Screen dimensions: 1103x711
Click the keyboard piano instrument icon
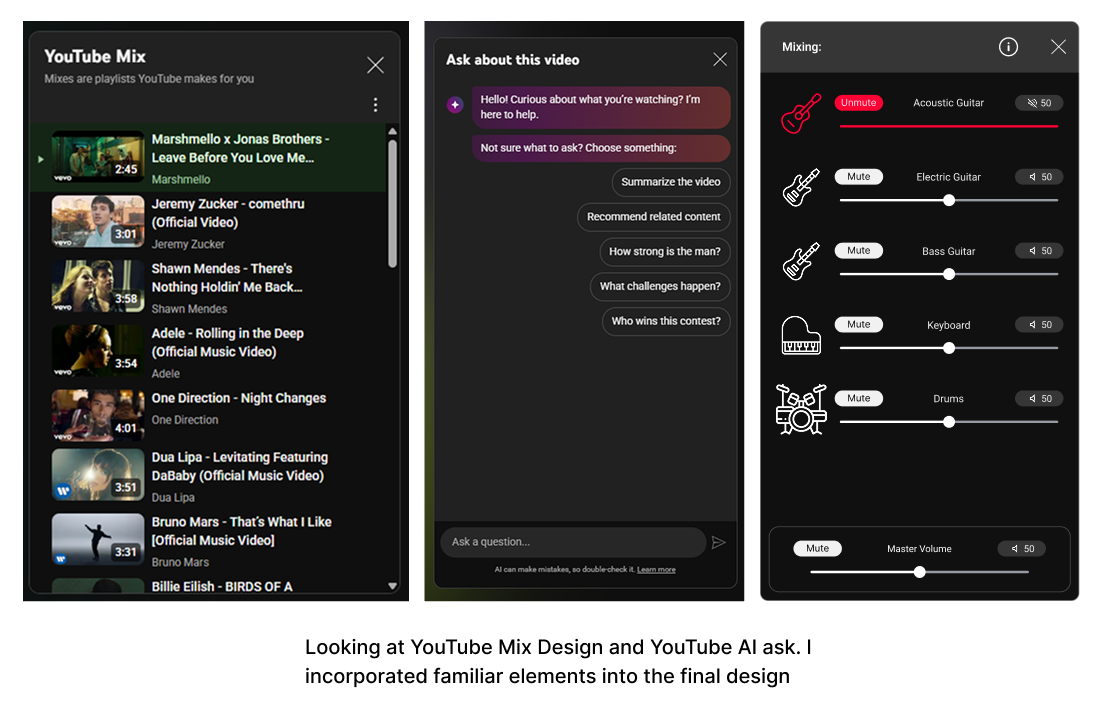tap(801, 335)
